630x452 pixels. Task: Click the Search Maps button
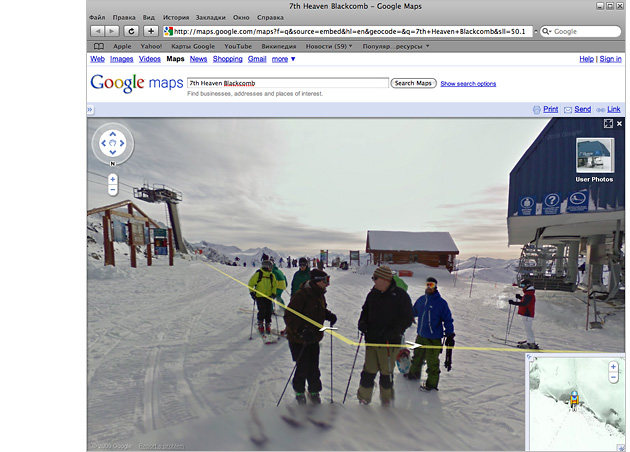pos(412,83)
